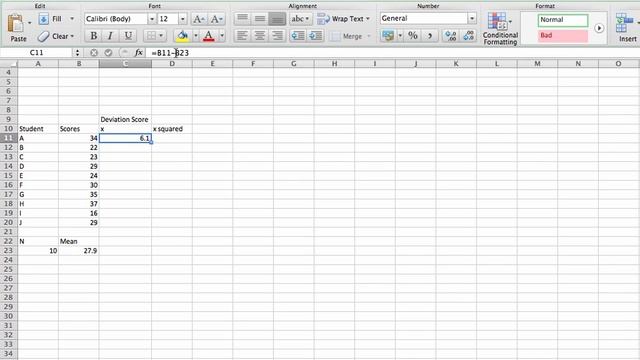Image resolution: width=640 pixels, height=360 pixels.
Task: Center text horizontally
Action: tap(260, 36)
